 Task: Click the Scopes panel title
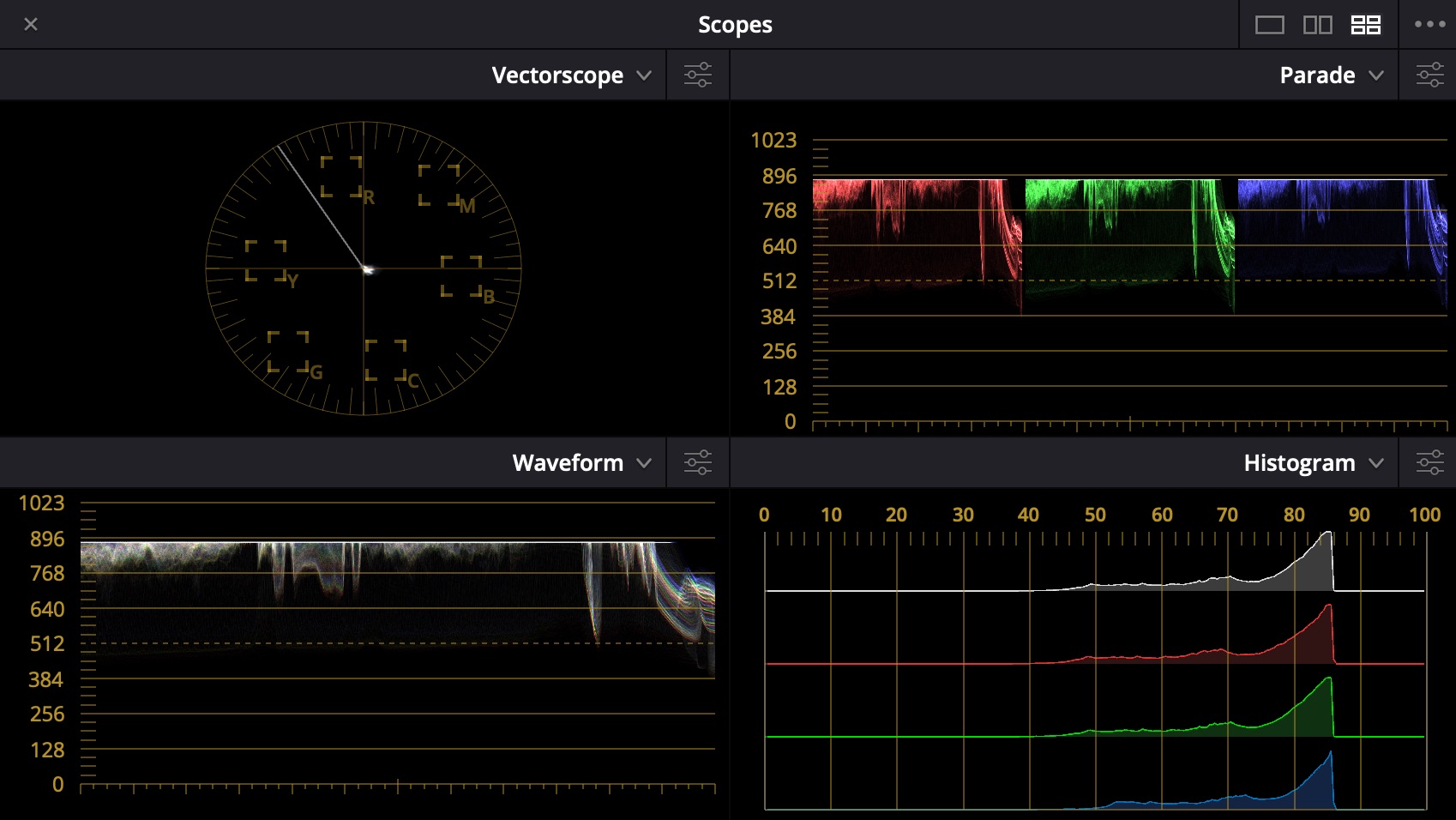735,25
